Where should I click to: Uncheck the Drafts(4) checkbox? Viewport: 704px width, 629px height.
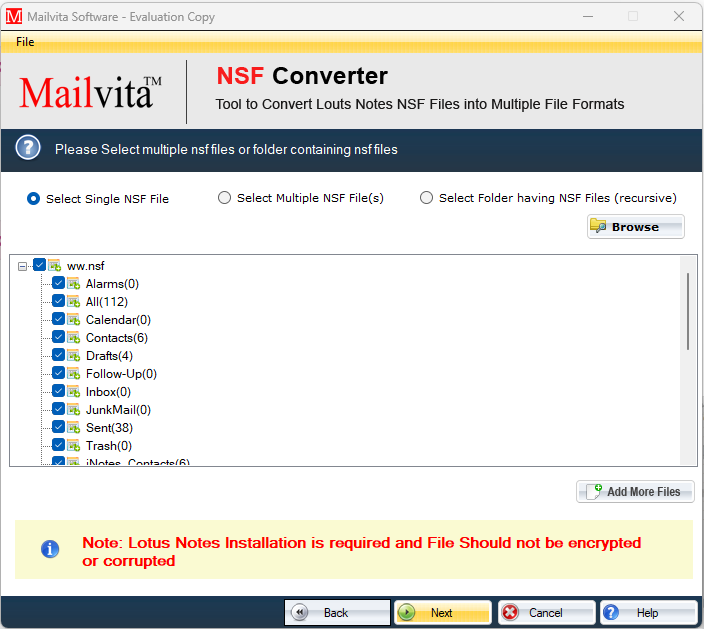[58, 355]
